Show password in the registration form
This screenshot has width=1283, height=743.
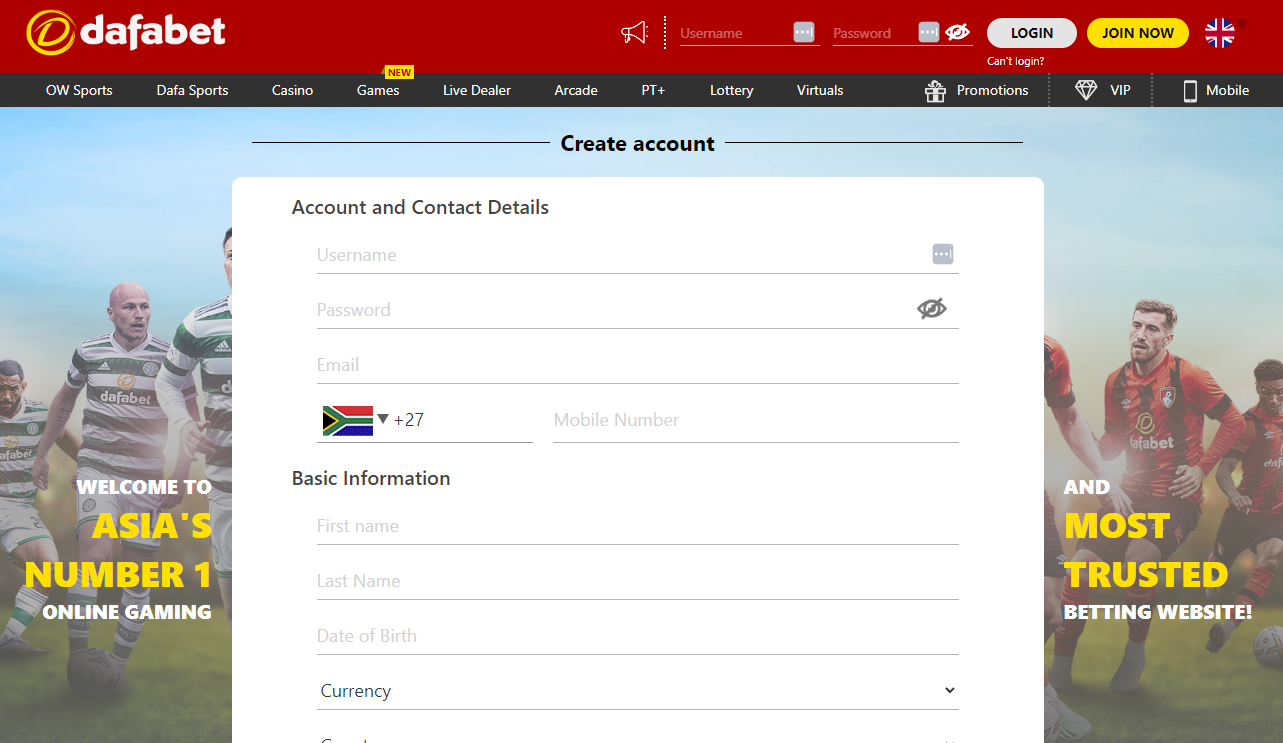(x=931, y=309)
